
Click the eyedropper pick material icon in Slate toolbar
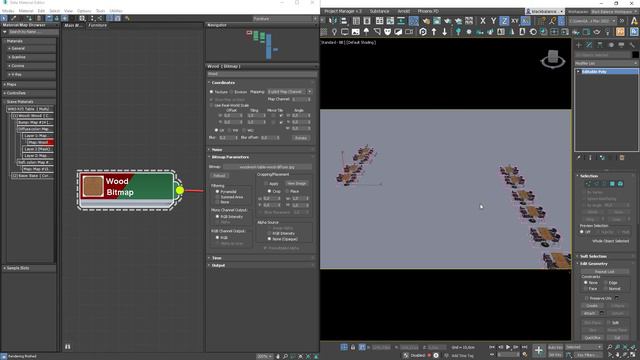click(x=13, y=18)
